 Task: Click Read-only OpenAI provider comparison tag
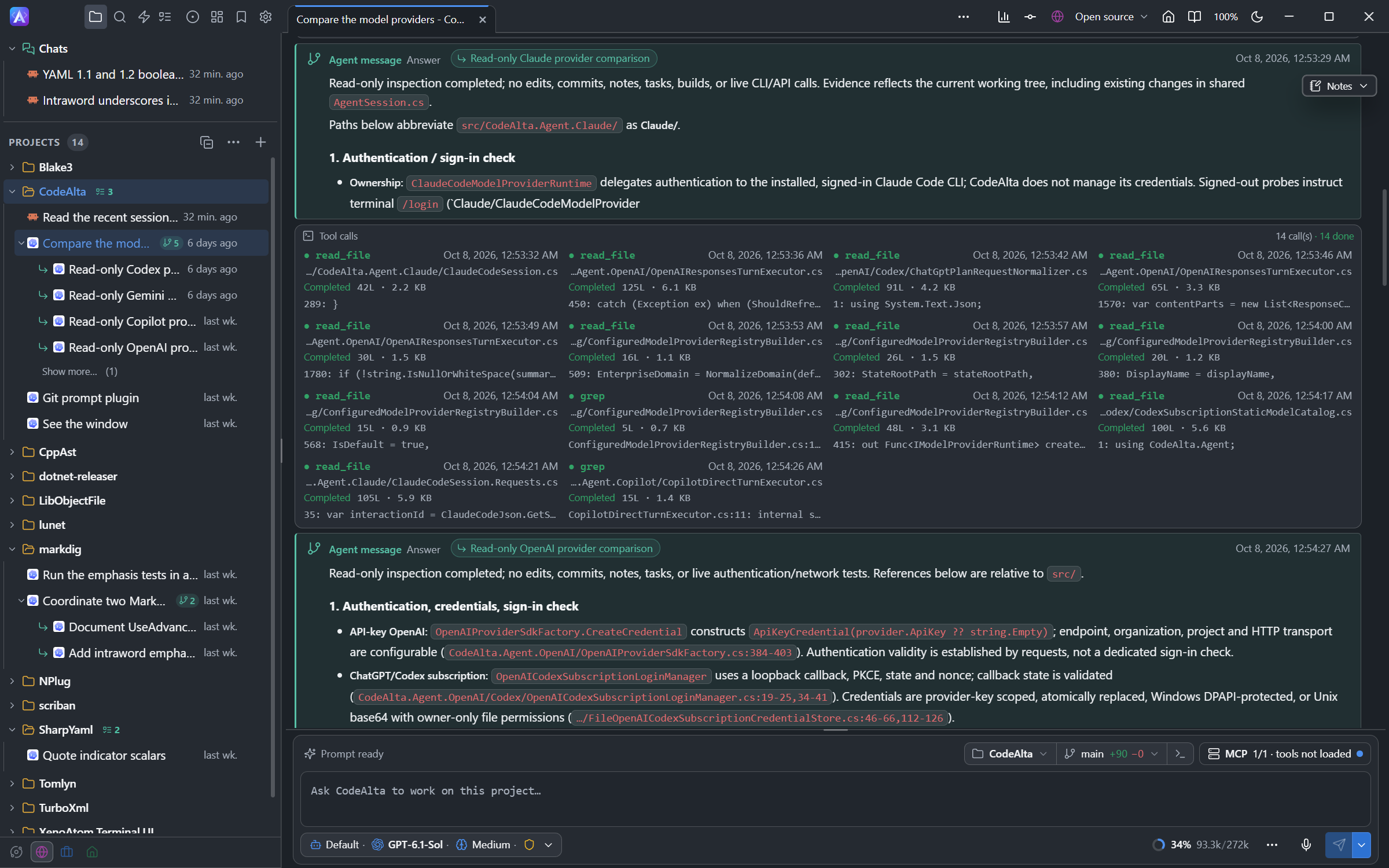pos(555,549)
